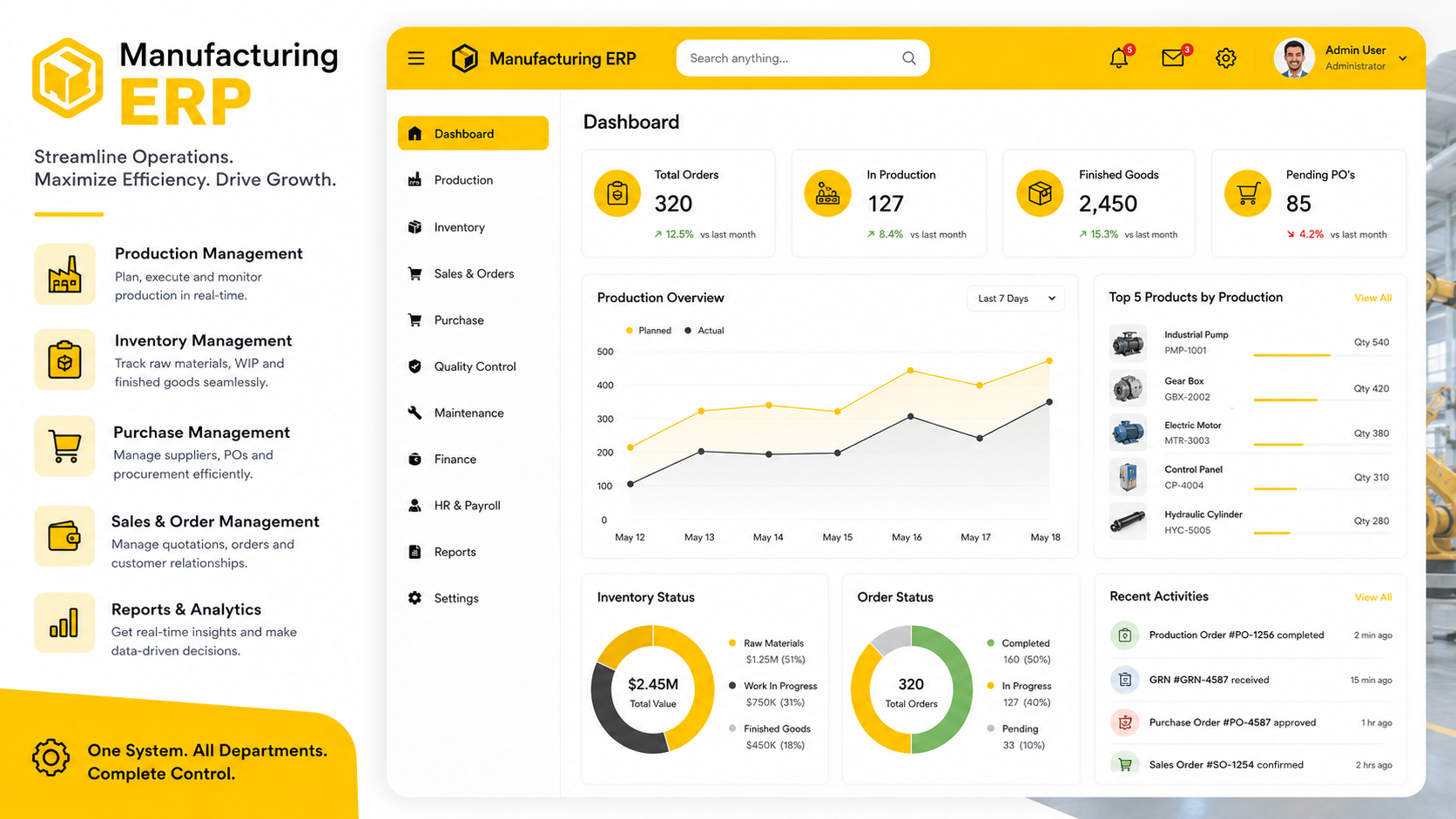Open the Total Orders 320 card
Screen dimensions: 1456x819
[678, 204]
